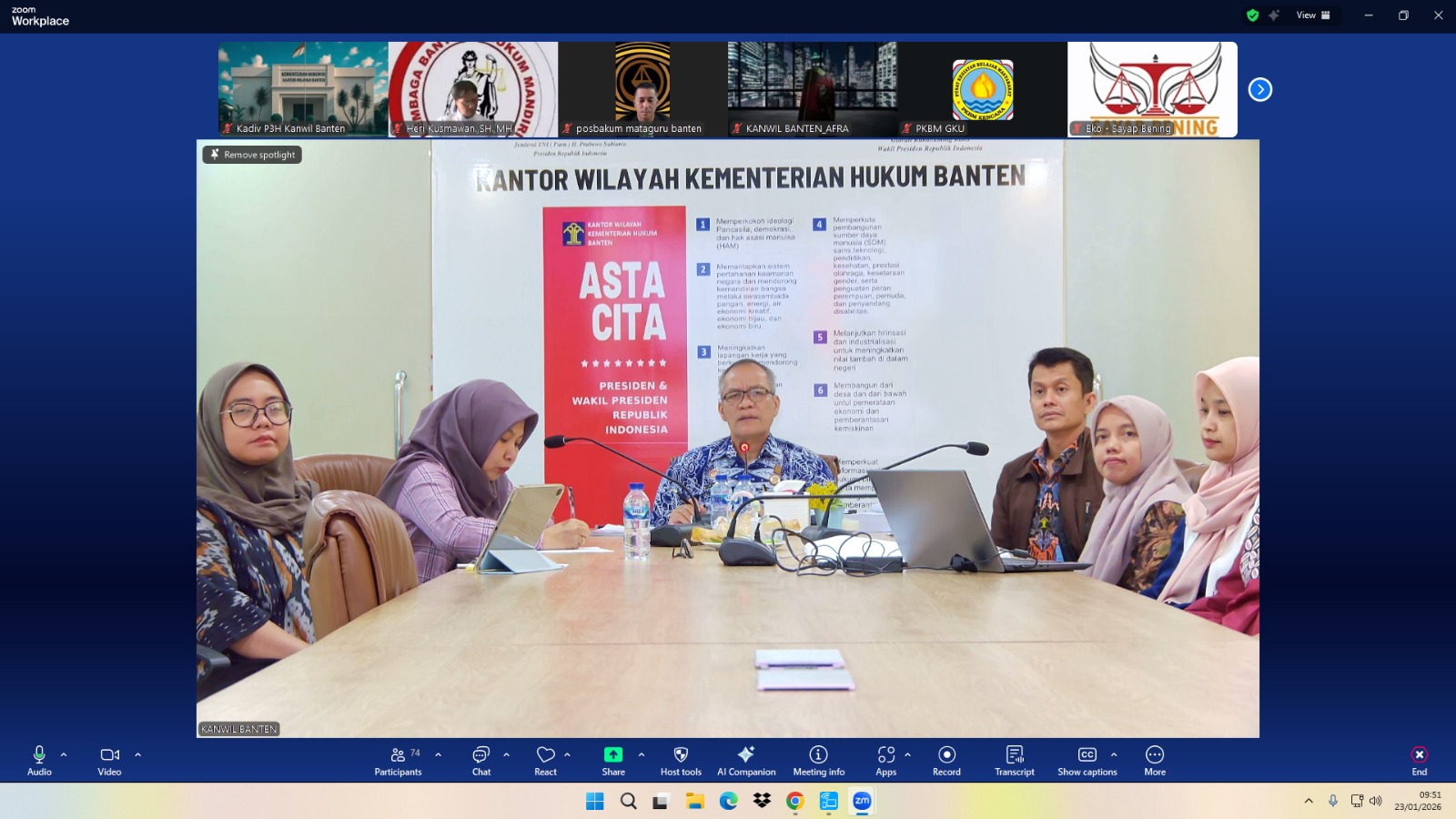
Task: Click the green Share screen icon
Action: pyautogui.click(x=613, y=755)
